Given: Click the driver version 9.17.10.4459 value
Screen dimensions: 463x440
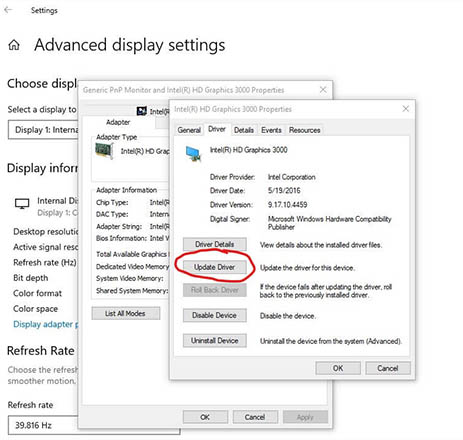Looking at the screenshot, I should click(287, 205).
